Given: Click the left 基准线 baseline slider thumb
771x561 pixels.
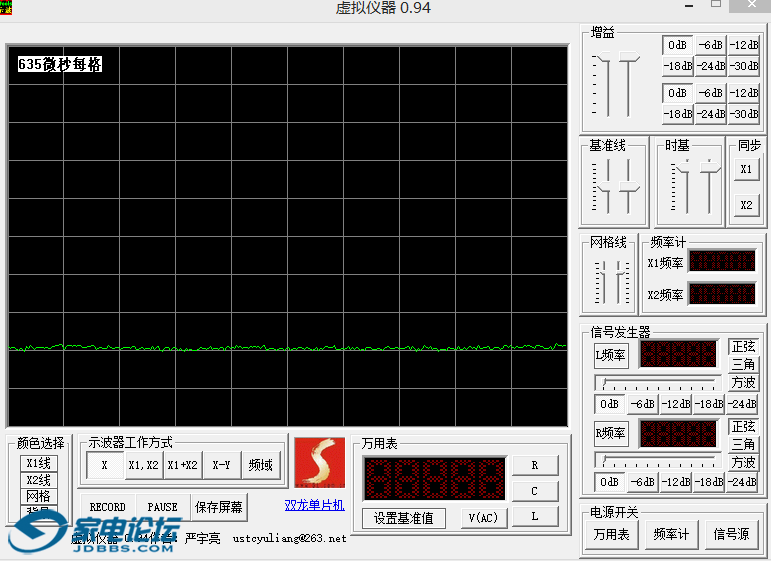Looking at the screenshot, I should [604, 188].
